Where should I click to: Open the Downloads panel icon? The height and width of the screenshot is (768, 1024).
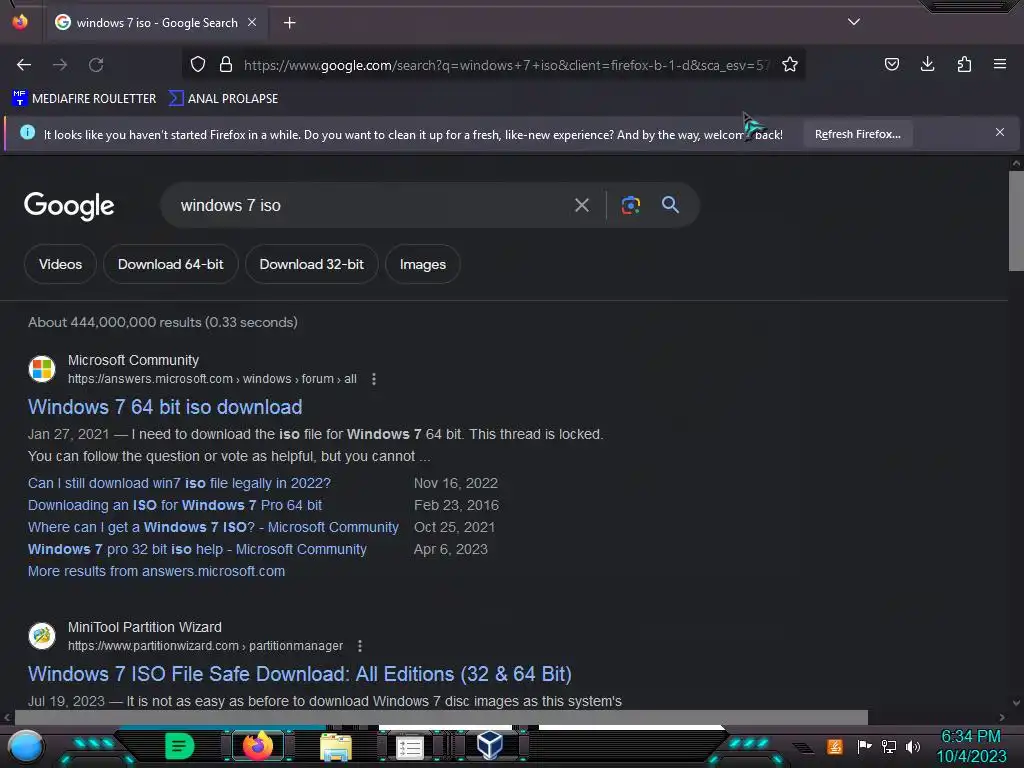(x=927, y=64)
